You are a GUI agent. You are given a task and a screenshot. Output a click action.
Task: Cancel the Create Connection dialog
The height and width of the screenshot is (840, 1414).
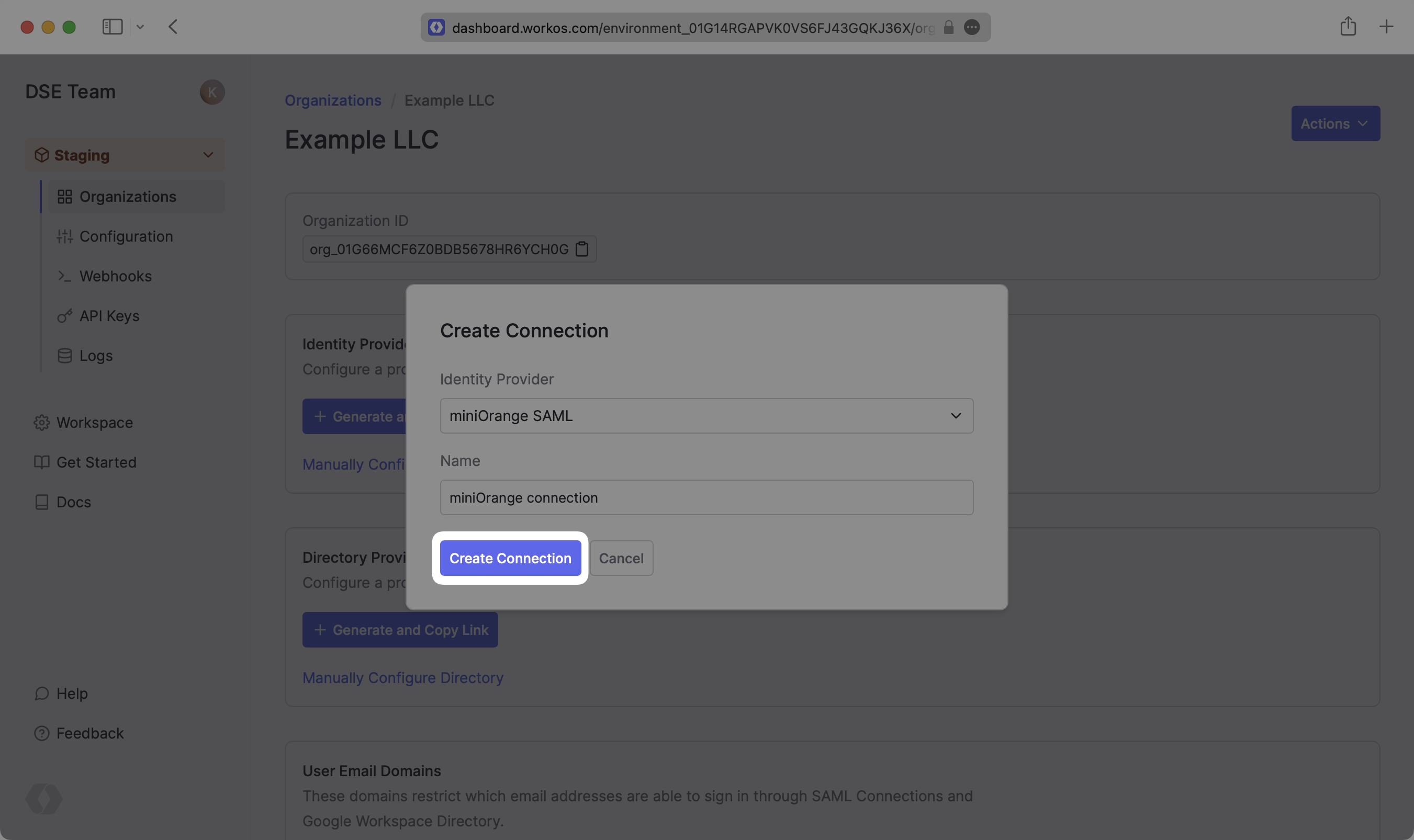pos(621,558)
